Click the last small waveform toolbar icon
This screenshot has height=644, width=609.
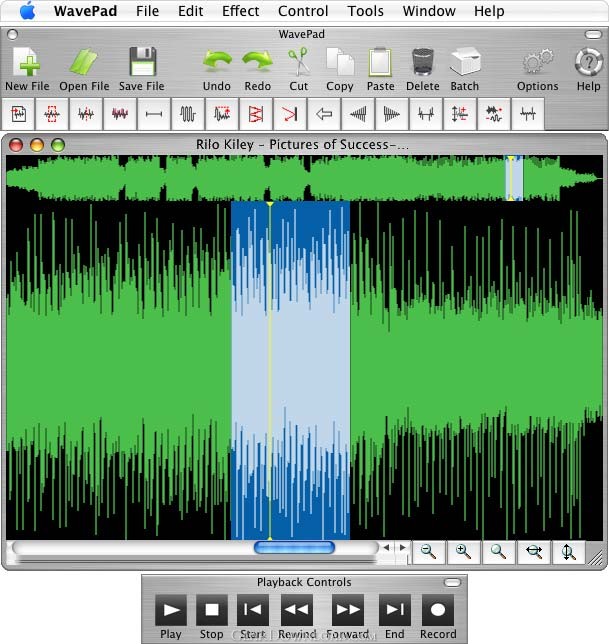pyautogui.click(x=528, y=114)
